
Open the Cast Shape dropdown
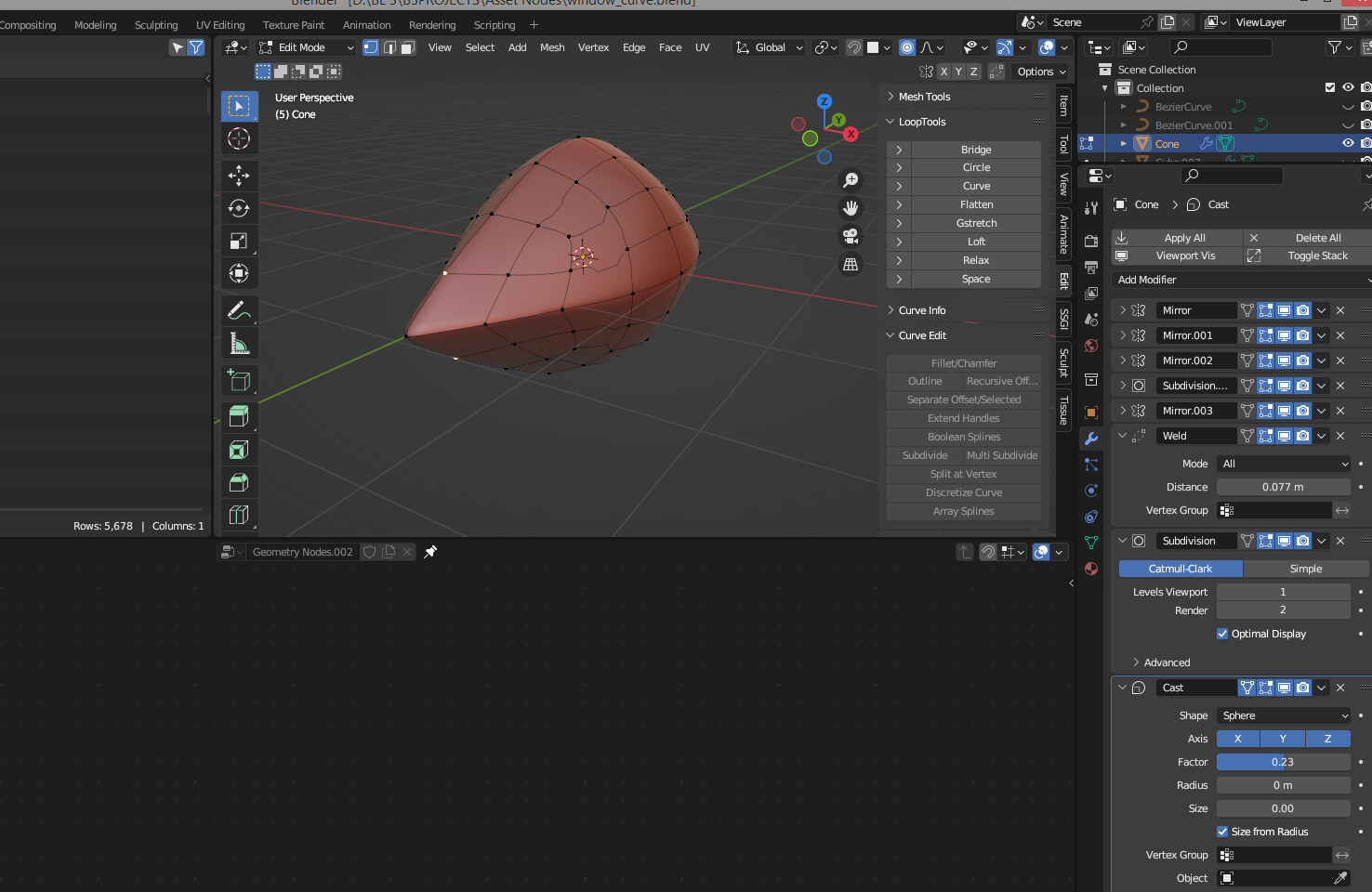coord(1284,715)
